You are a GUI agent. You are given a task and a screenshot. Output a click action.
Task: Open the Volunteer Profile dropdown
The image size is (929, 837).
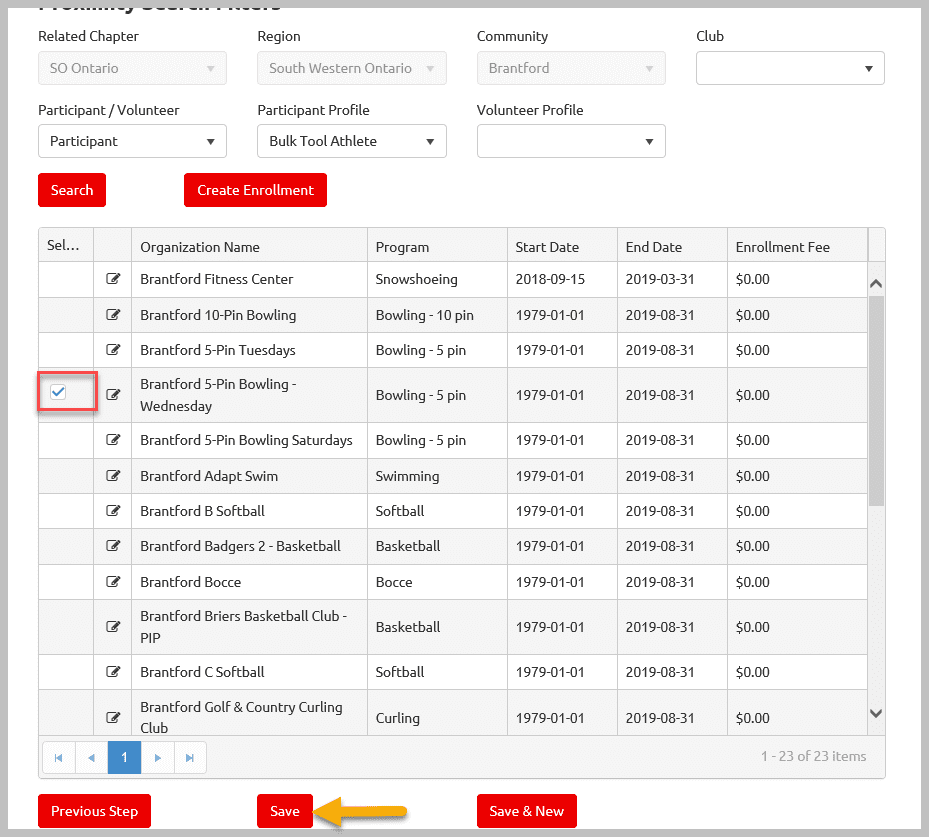click(571, 141)
